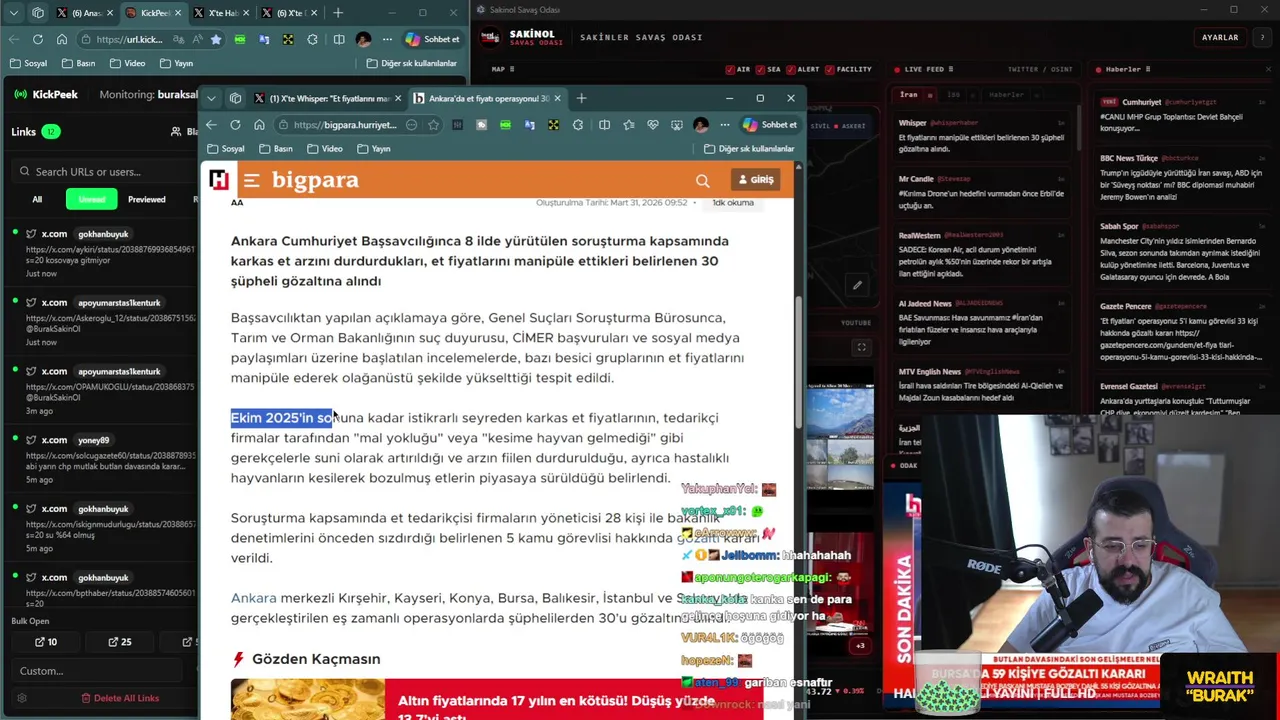Open LIVE FEED panel menu in Sakinol
Viewport: 1280px width, 720px height.
952,69
